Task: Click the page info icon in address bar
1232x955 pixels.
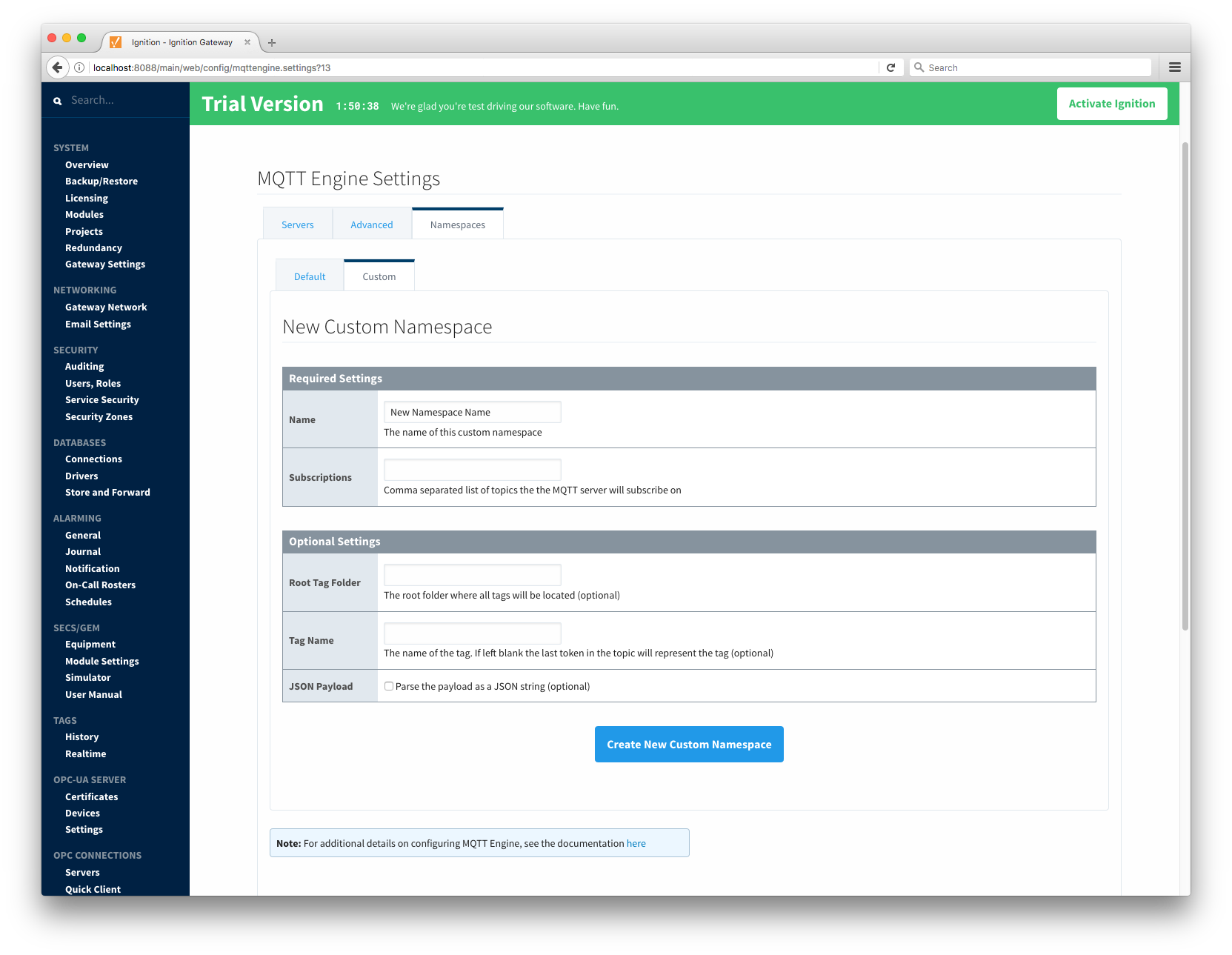Action: [79, 67]
